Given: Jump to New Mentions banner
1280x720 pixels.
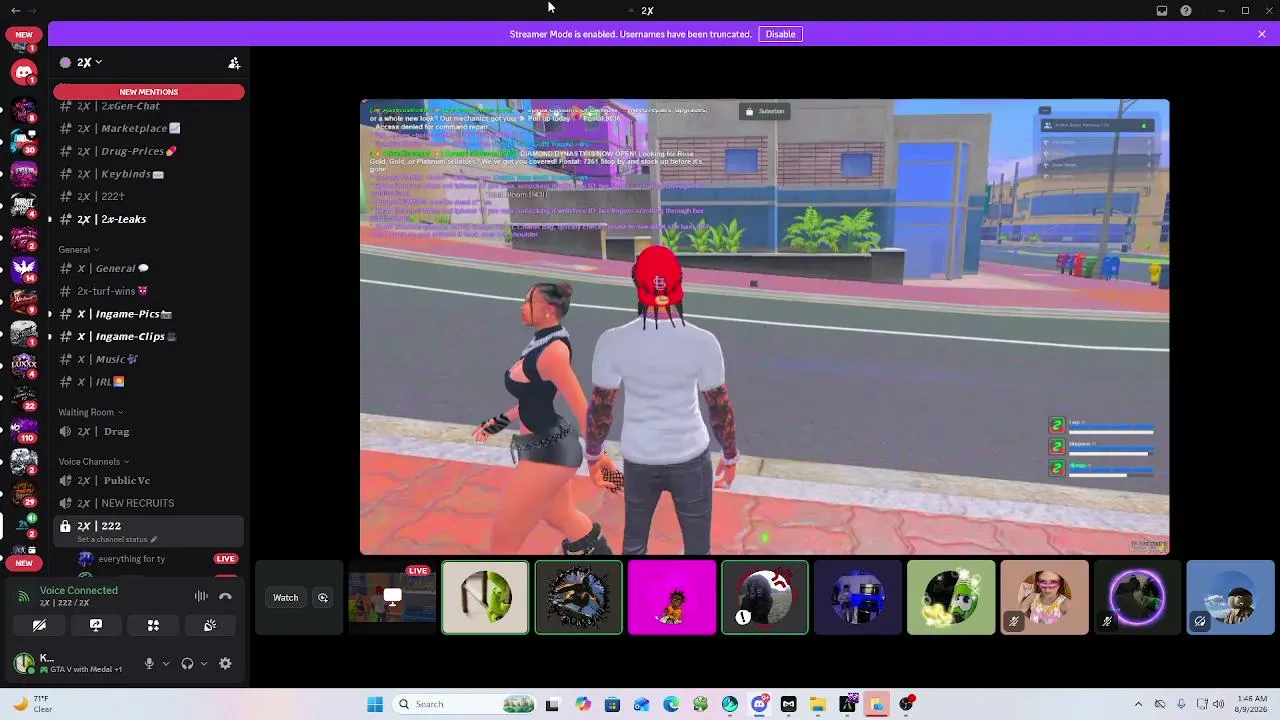Looking at the screenshot, I should point(149,92).
